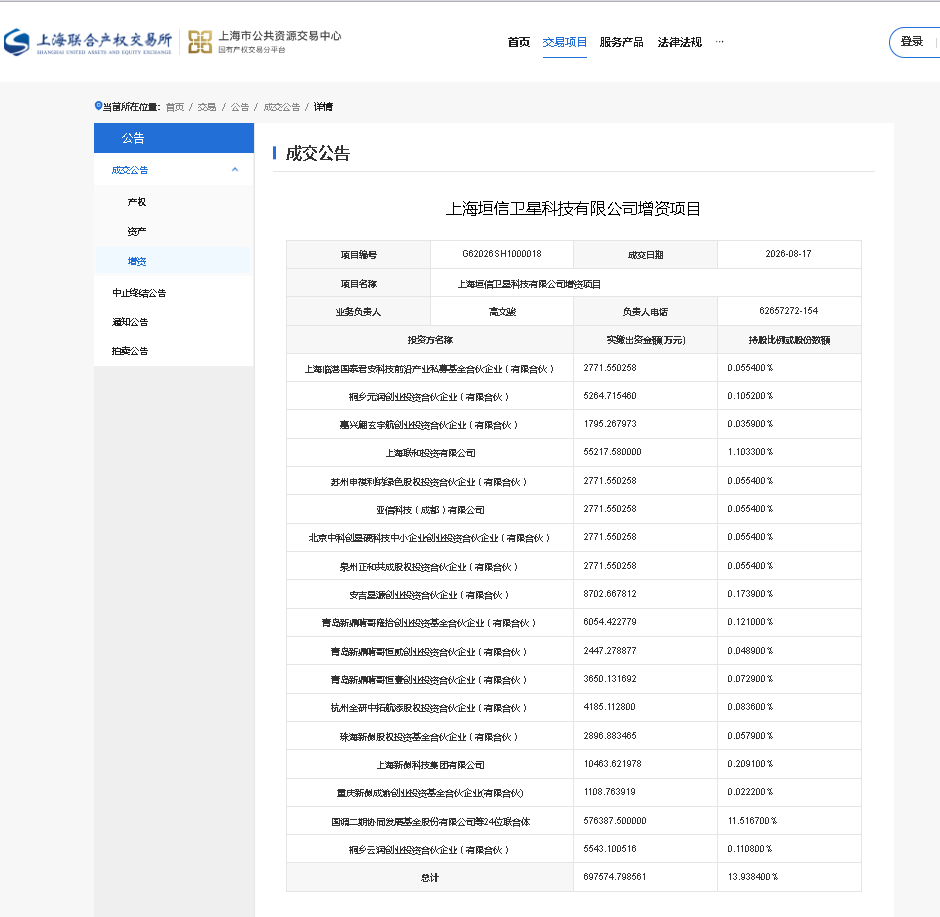
Task: Click the amount 4185.112800
Action: tap(610, 707)
